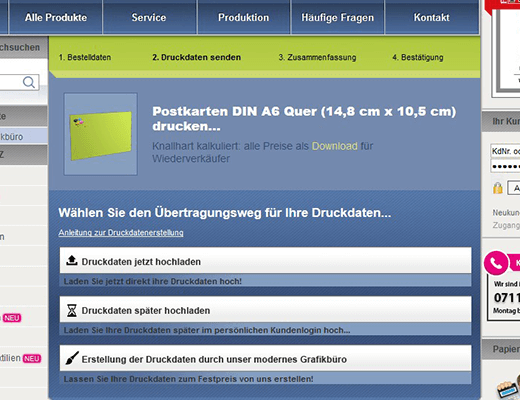
Task: Select step 3. Zusammenfassung
Action: [317, 57]
